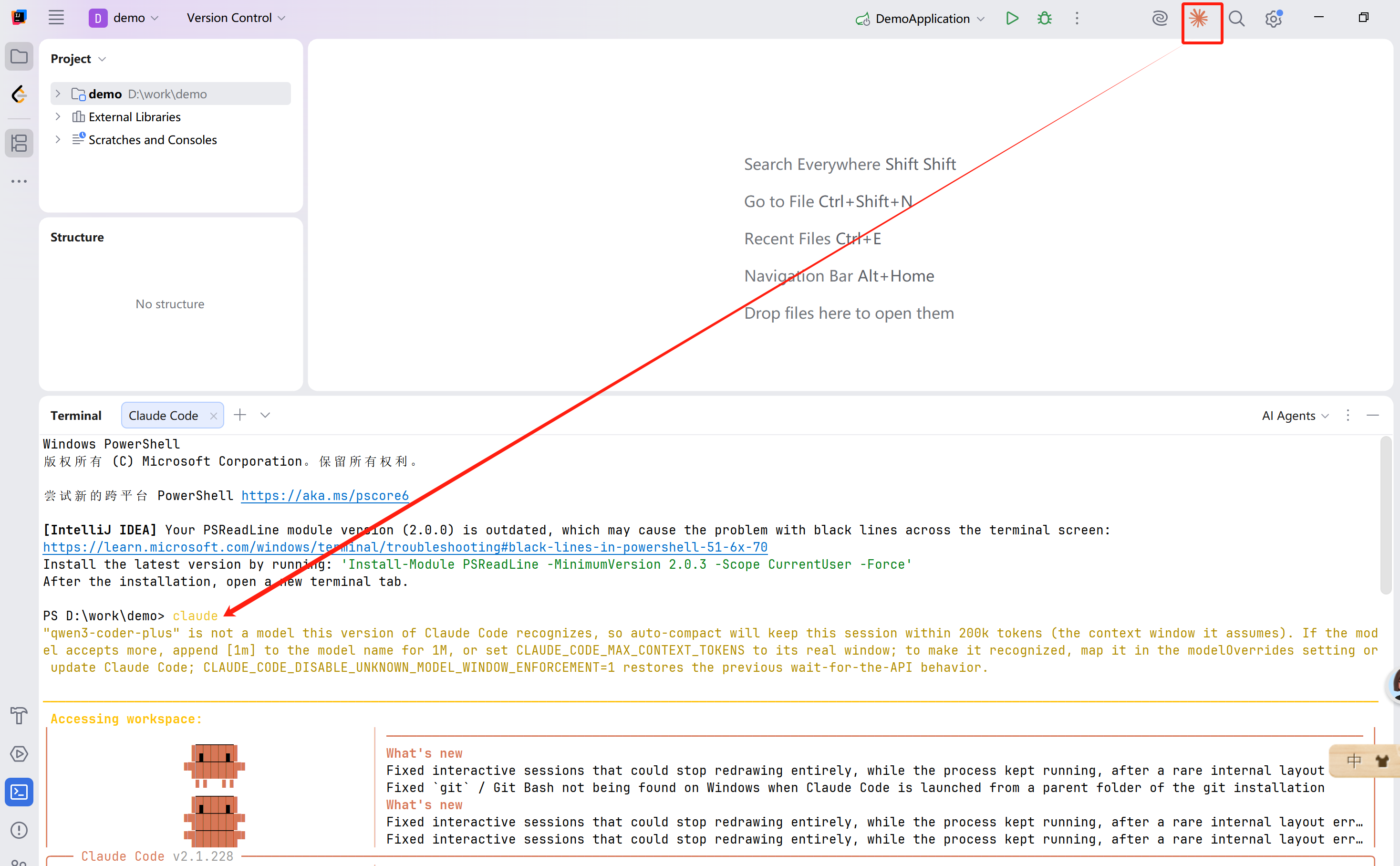The image size is (1400, 866).
Task: Select Scratches and Consoles in the project tree
Action: pos(152,139)
